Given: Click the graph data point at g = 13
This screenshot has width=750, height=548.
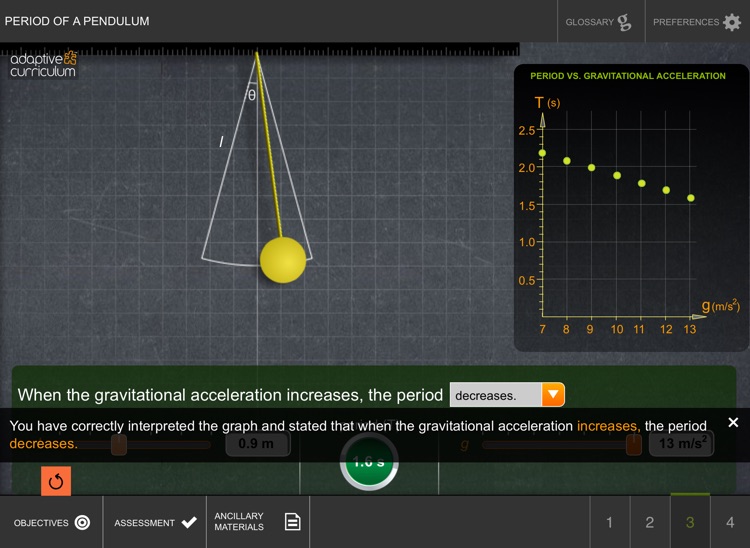Looking at the screenshot, I should 691,198.
